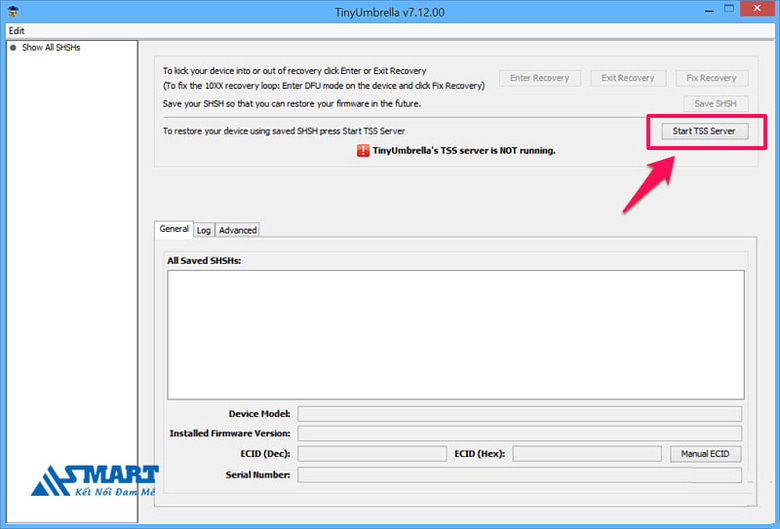Click the Manual ECID button

point(706,454)
